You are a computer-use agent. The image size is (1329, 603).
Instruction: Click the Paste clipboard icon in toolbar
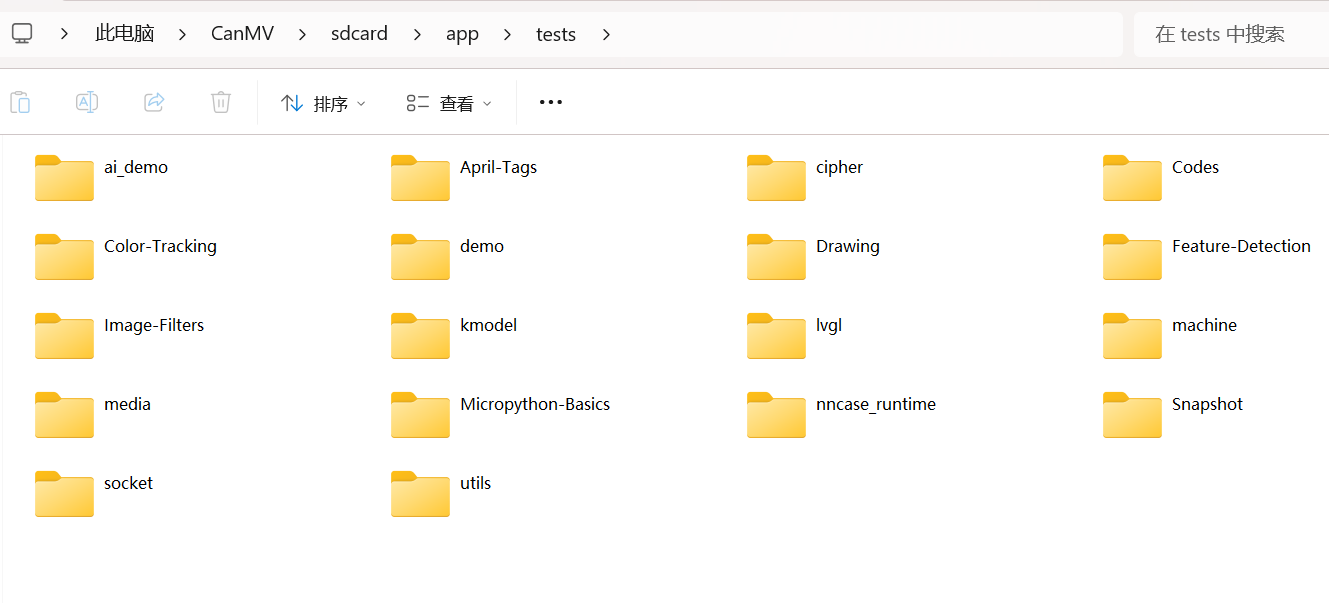[x=20, y=102]
